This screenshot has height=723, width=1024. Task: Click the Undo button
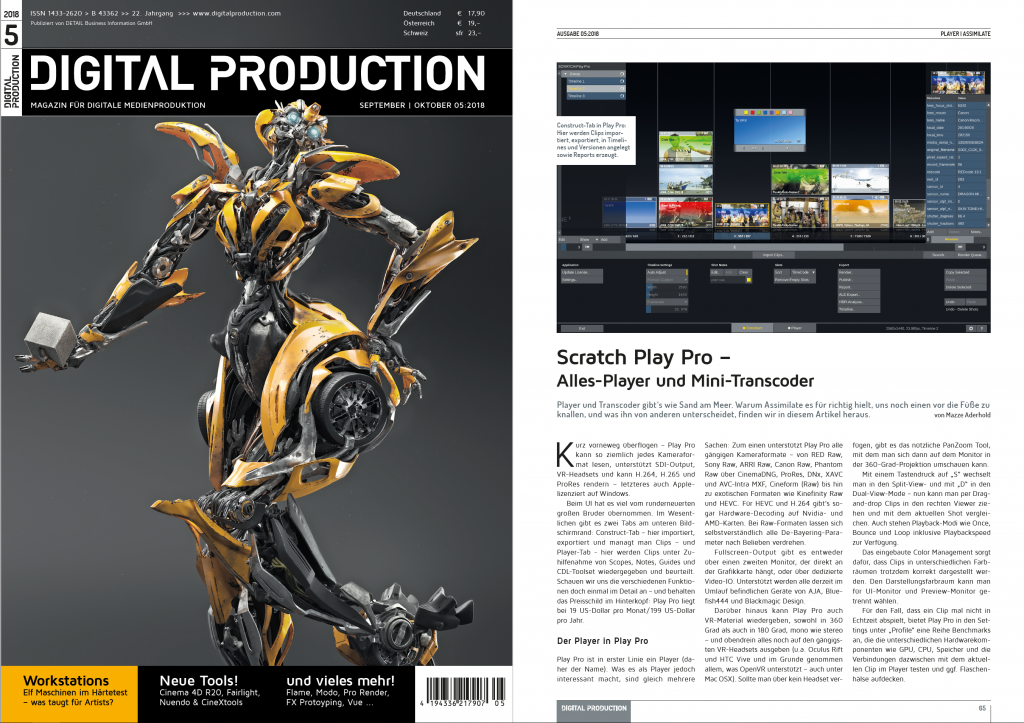(953, 302)
